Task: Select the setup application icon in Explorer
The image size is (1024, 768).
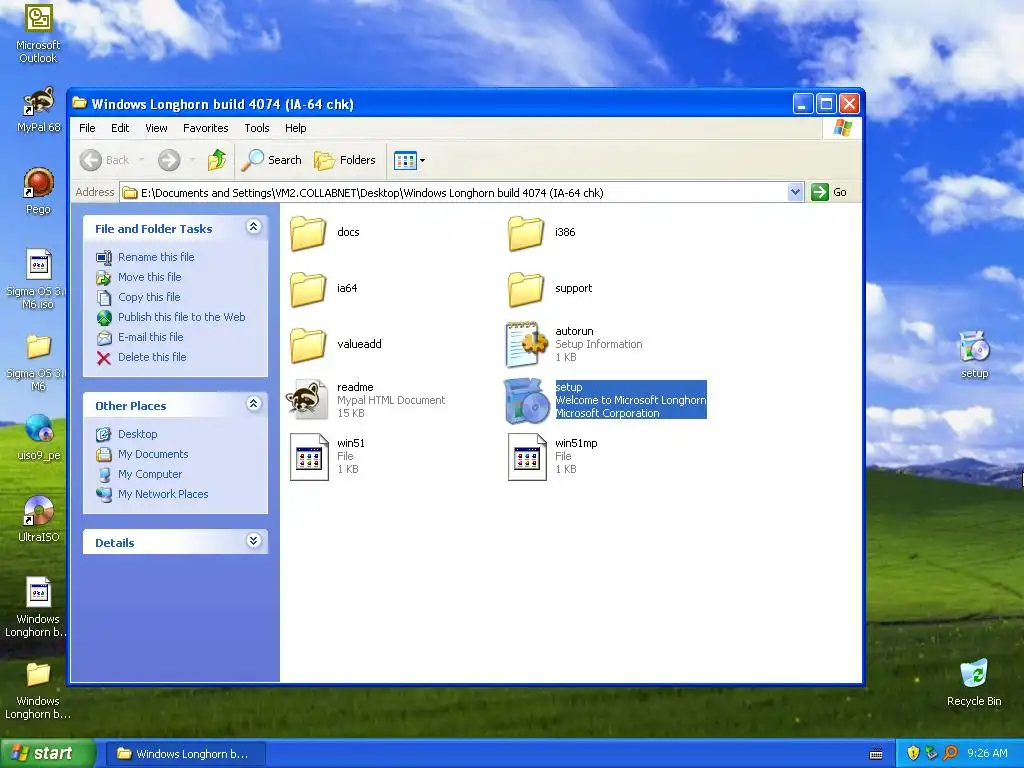Action: 526,400
